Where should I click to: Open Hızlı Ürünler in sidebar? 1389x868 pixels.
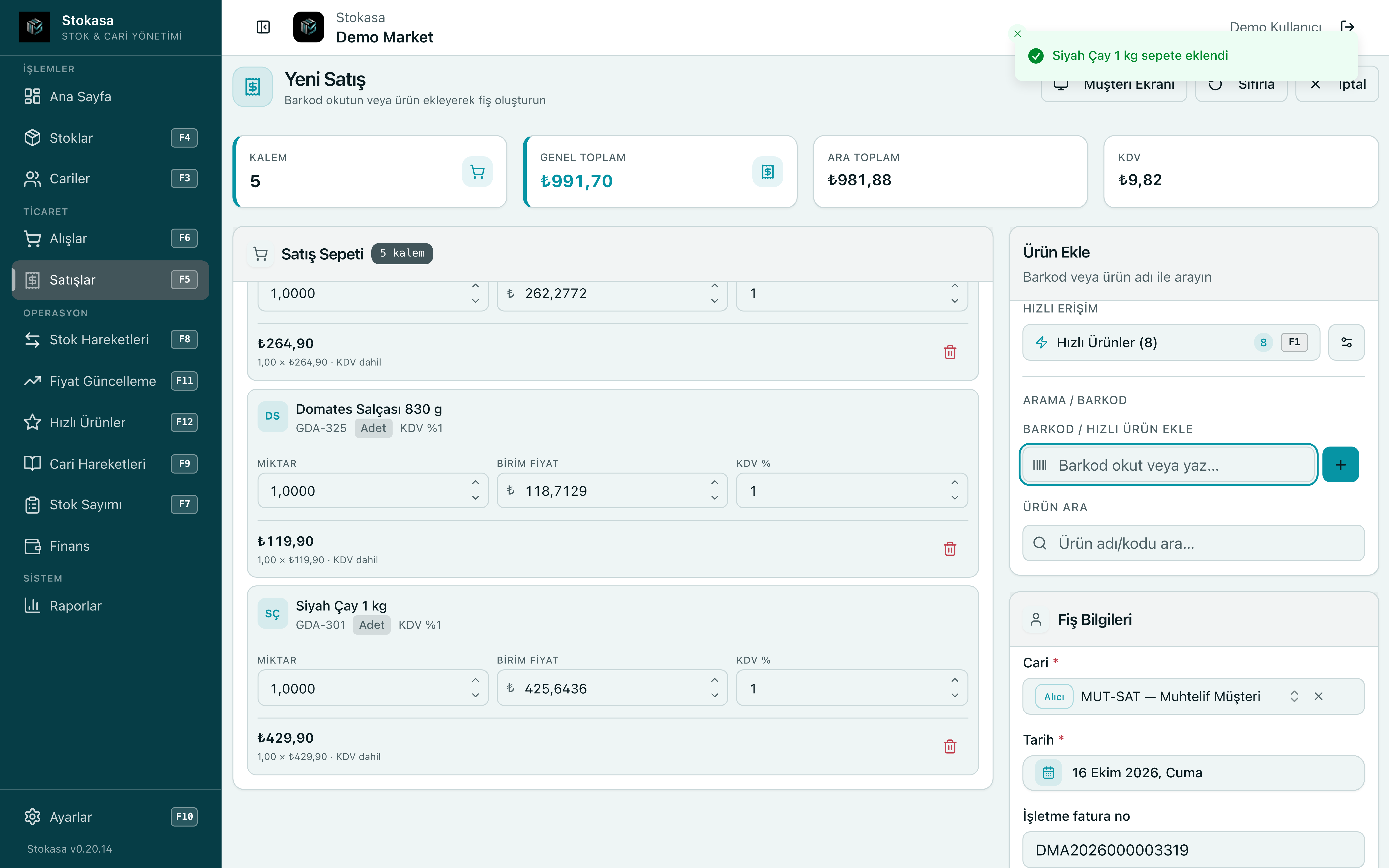pyautogui.click(x=110, y=422)
